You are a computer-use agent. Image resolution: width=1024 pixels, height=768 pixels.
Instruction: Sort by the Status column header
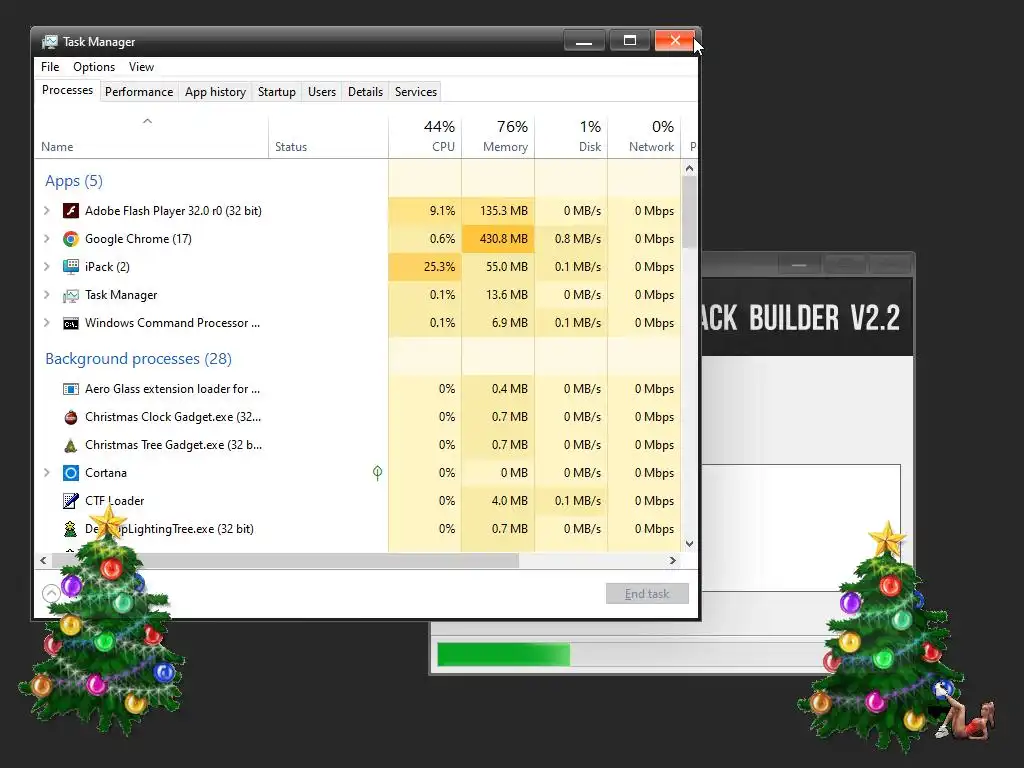point(328,137)
